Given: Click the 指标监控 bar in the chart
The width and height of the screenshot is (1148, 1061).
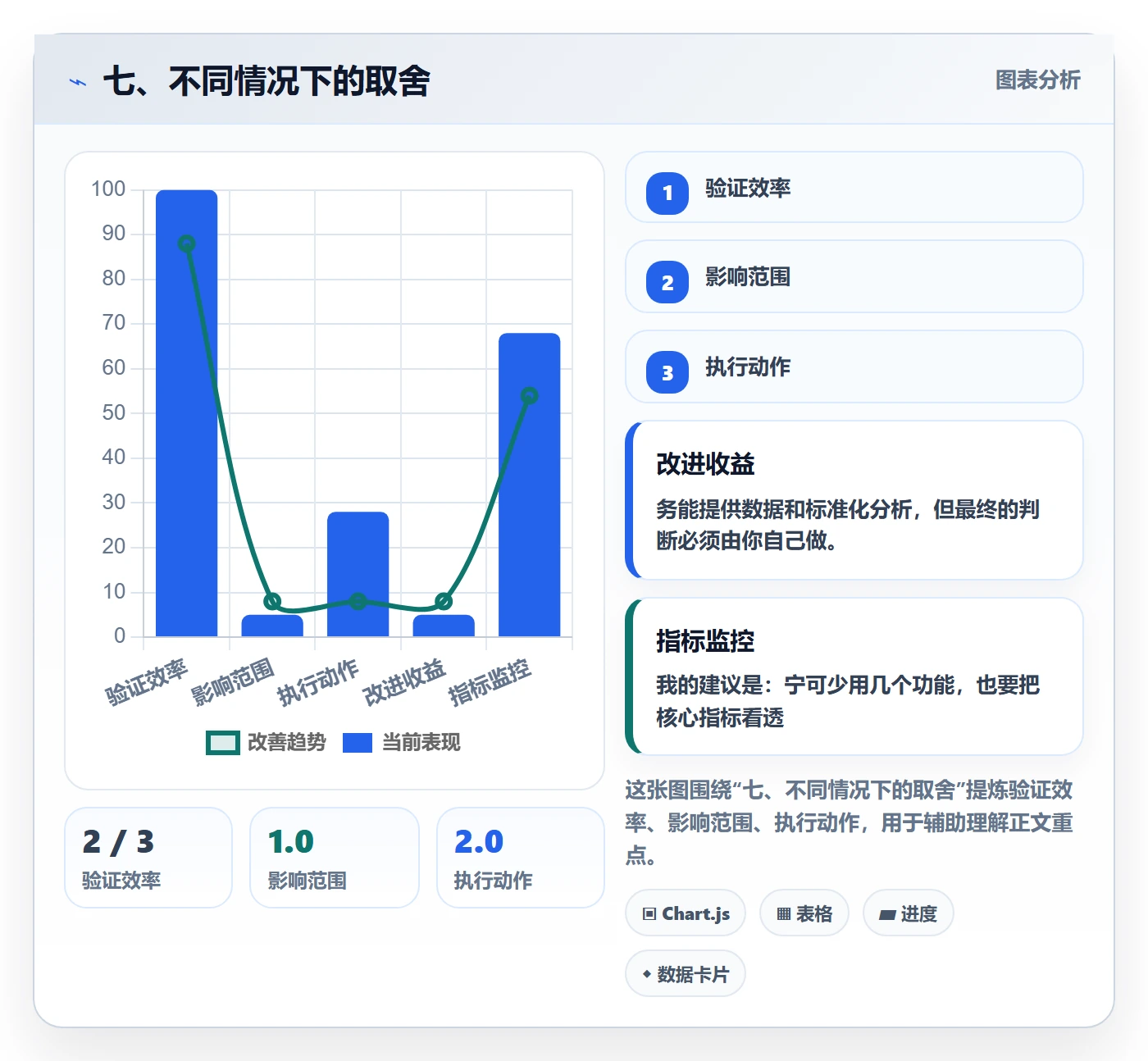Looking at the screenshot, I should click(x=530, y=485).
